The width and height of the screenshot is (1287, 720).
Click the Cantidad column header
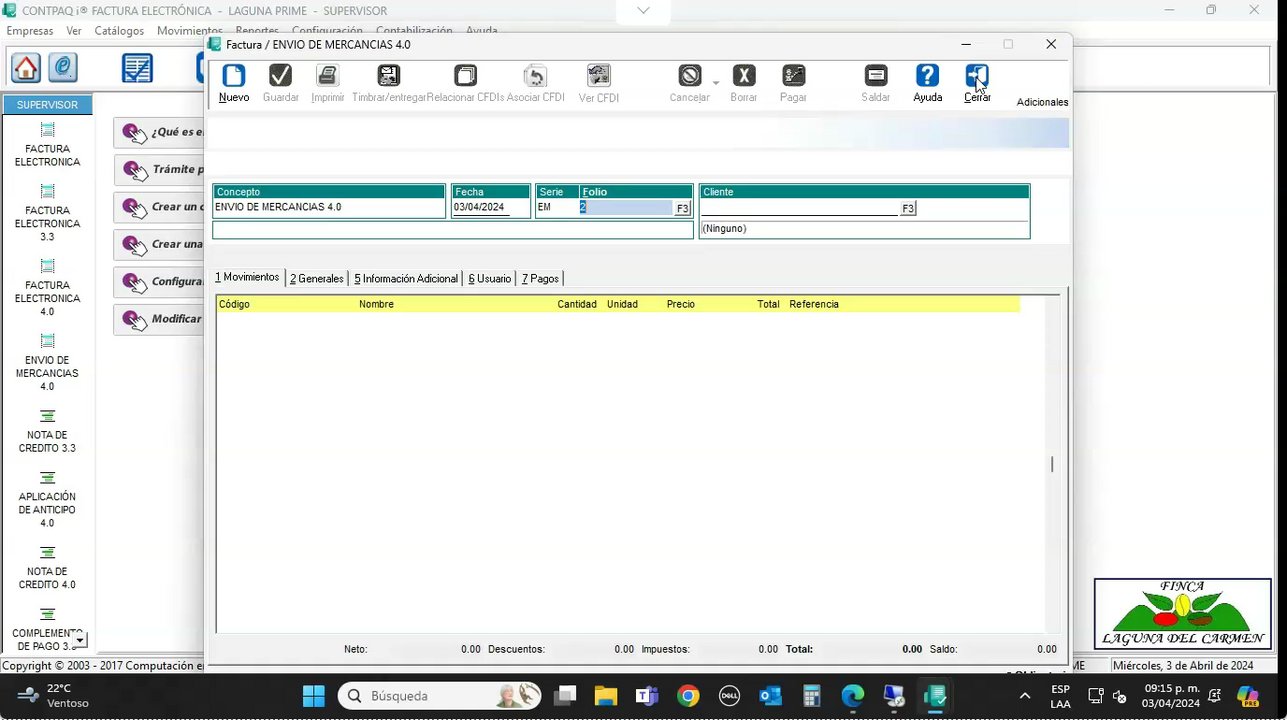click(x=577, y=304)
